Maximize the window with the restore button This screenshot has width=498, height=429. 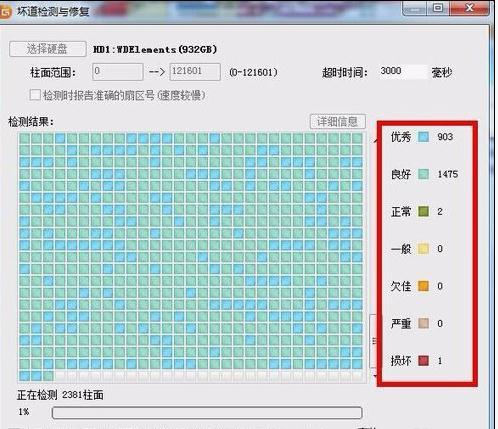click(438, 8)
